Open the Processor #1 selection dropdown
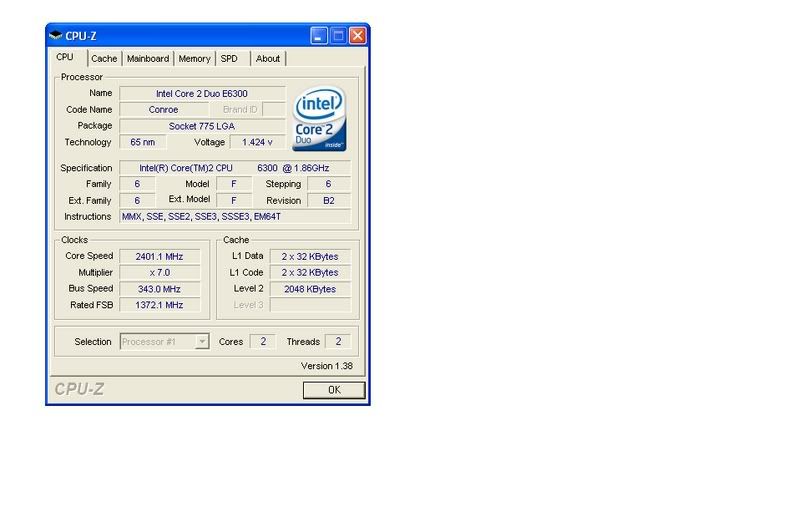The image size is (799, 512). tap(164, 341)
